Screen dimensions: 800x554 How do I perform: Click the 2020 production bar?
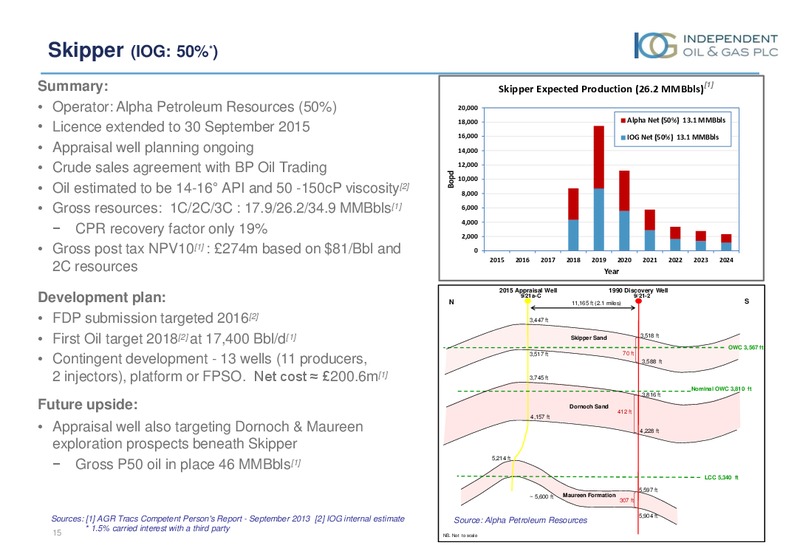pyautogui.click(x=624, y=211)
